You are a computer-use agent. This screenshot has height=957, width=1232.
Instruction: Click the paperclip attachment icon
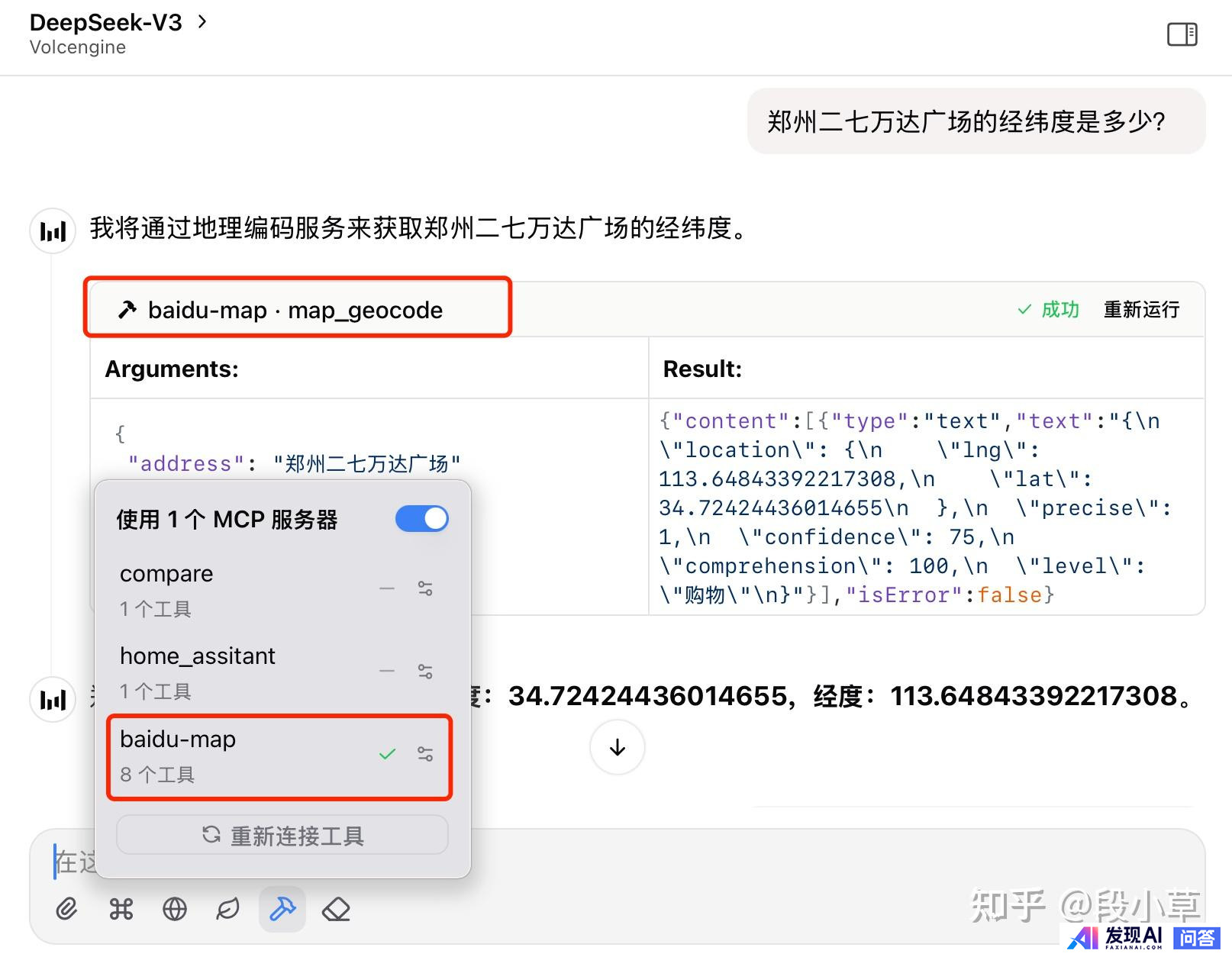click(x=66, y=909)
